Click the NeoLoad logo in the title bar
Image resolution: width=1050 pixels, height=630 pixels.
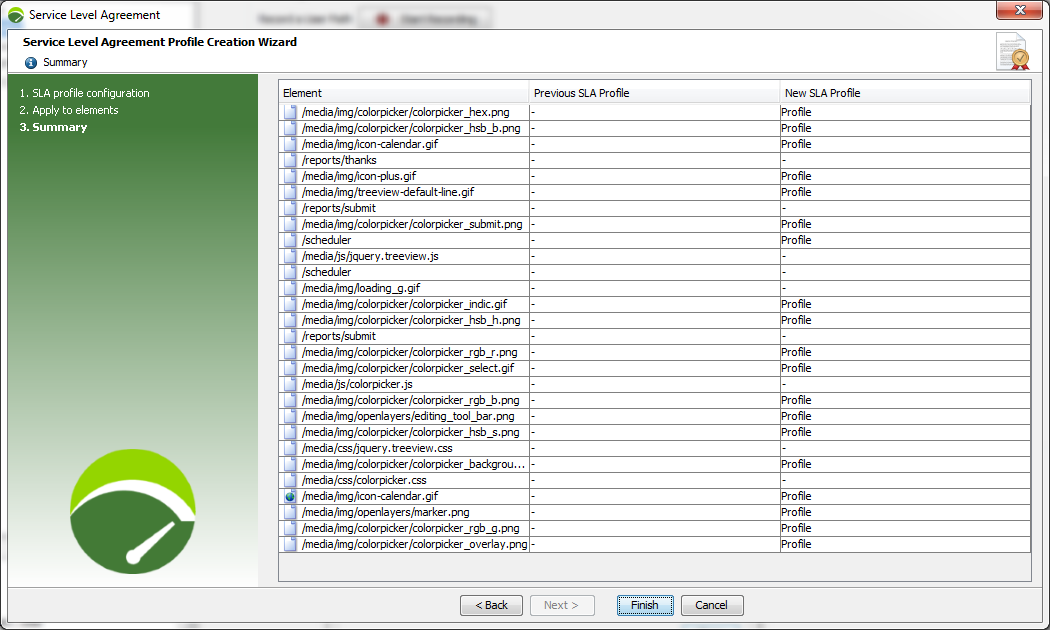click(x=15, y=15)
